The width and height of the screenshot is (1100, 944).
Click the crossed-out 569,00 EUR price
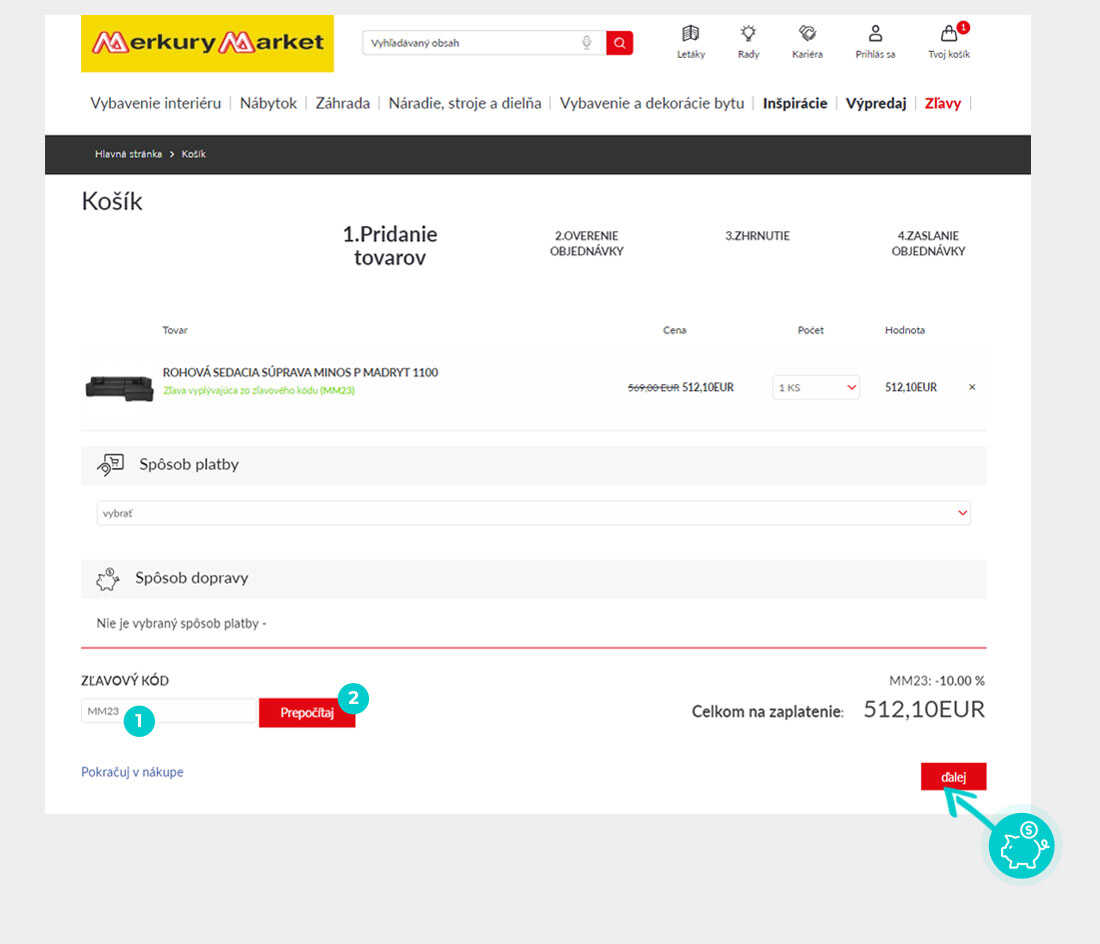(653, 388)
